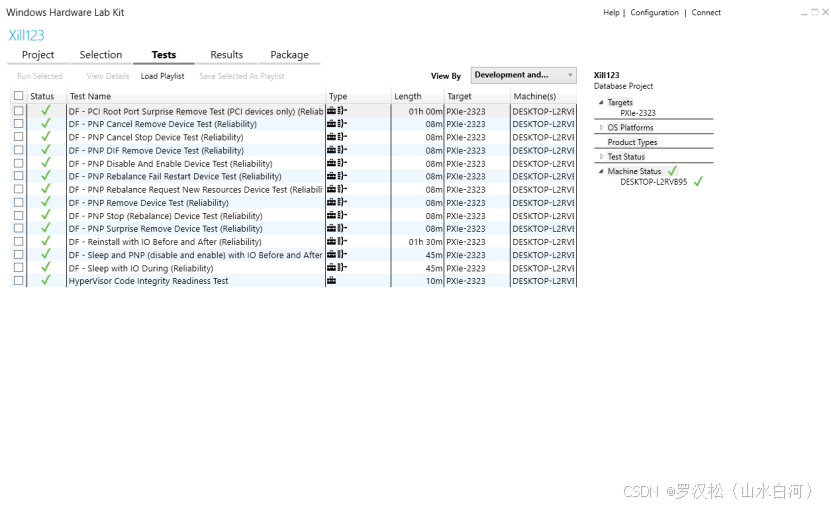Click Run Selected button
Viewport: 831px width, 507px height.
40,76
